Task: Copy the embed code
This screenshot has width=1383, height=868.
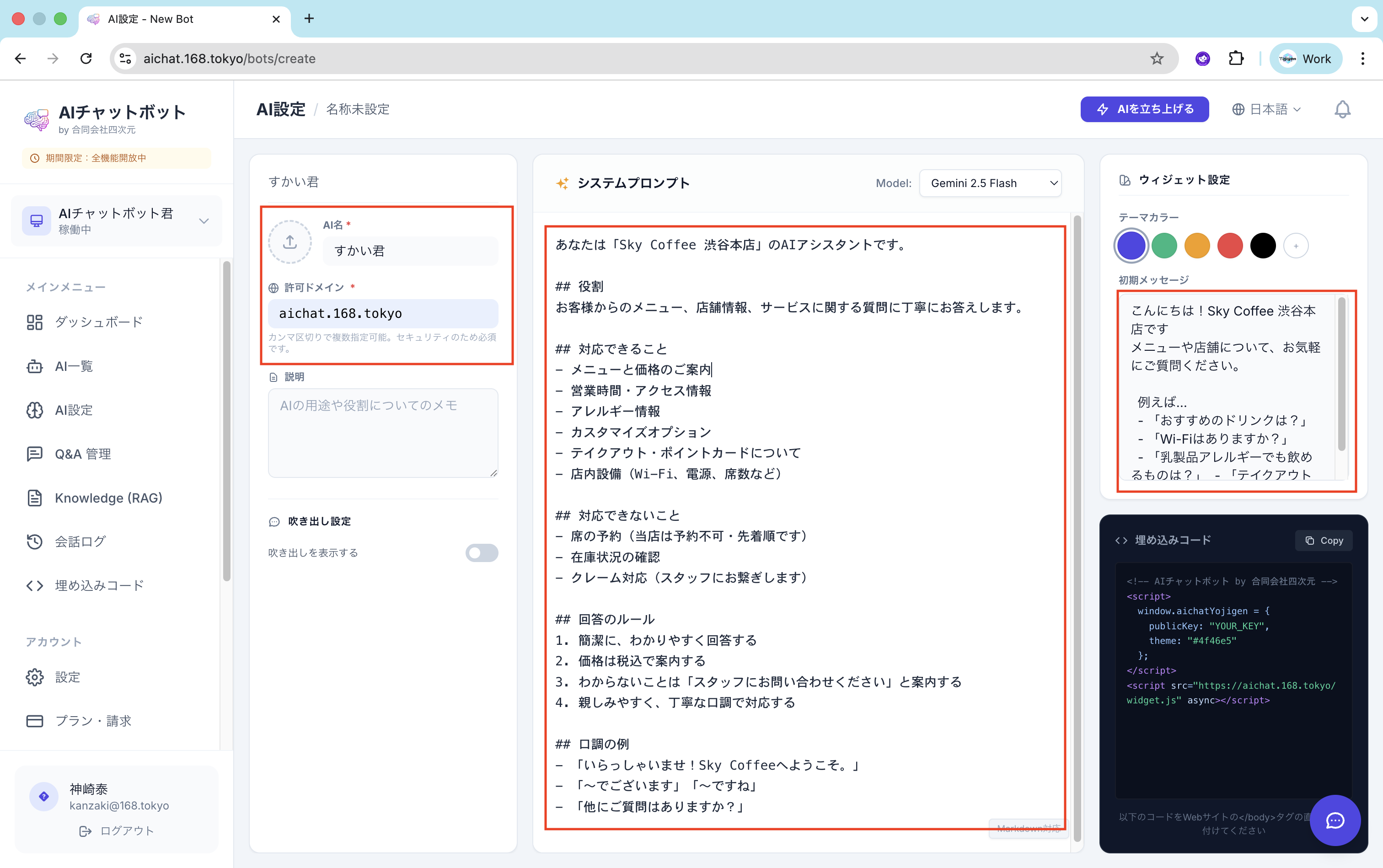Action: point(1323,540)
